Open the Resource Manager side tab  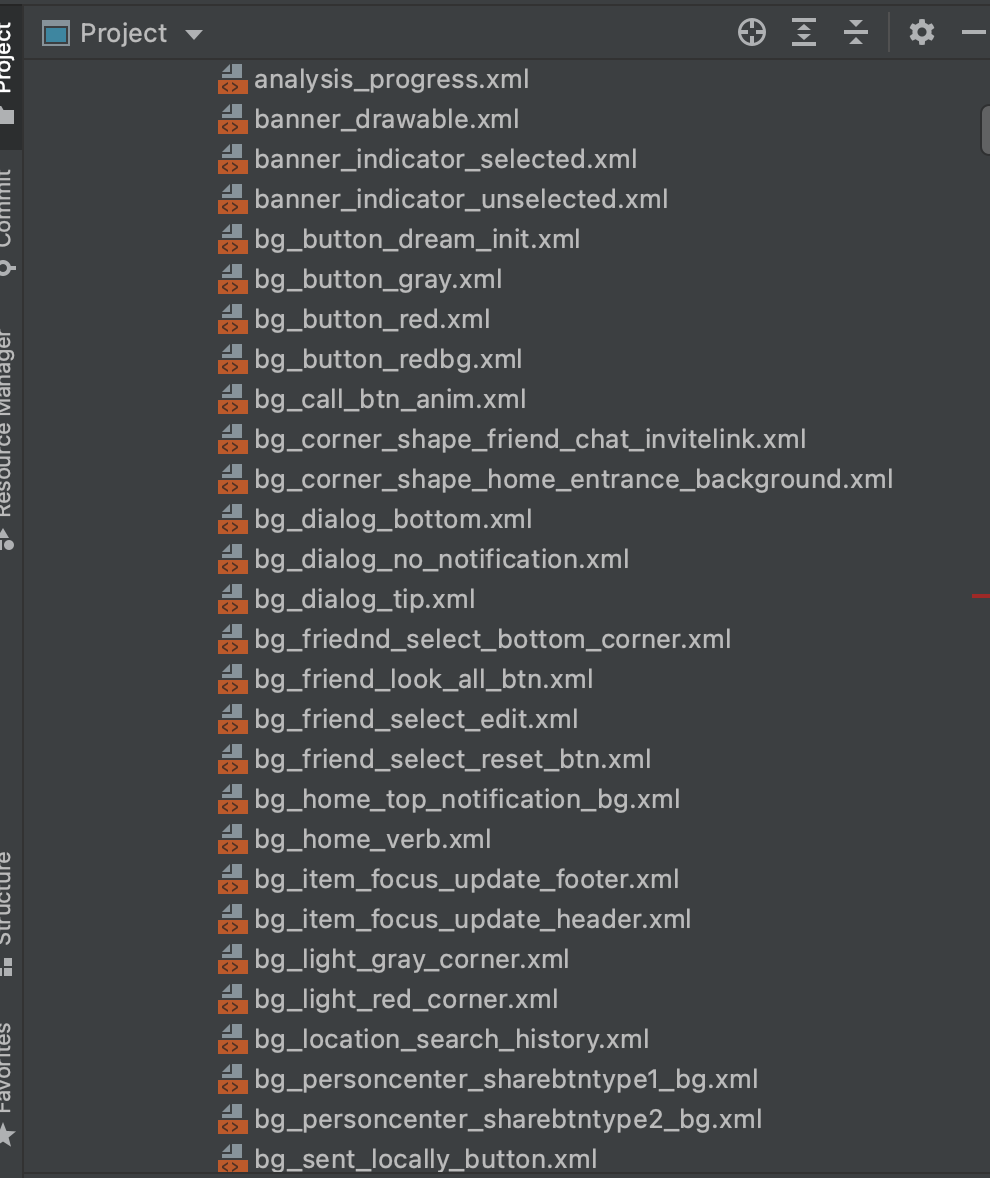pos(7,439)
